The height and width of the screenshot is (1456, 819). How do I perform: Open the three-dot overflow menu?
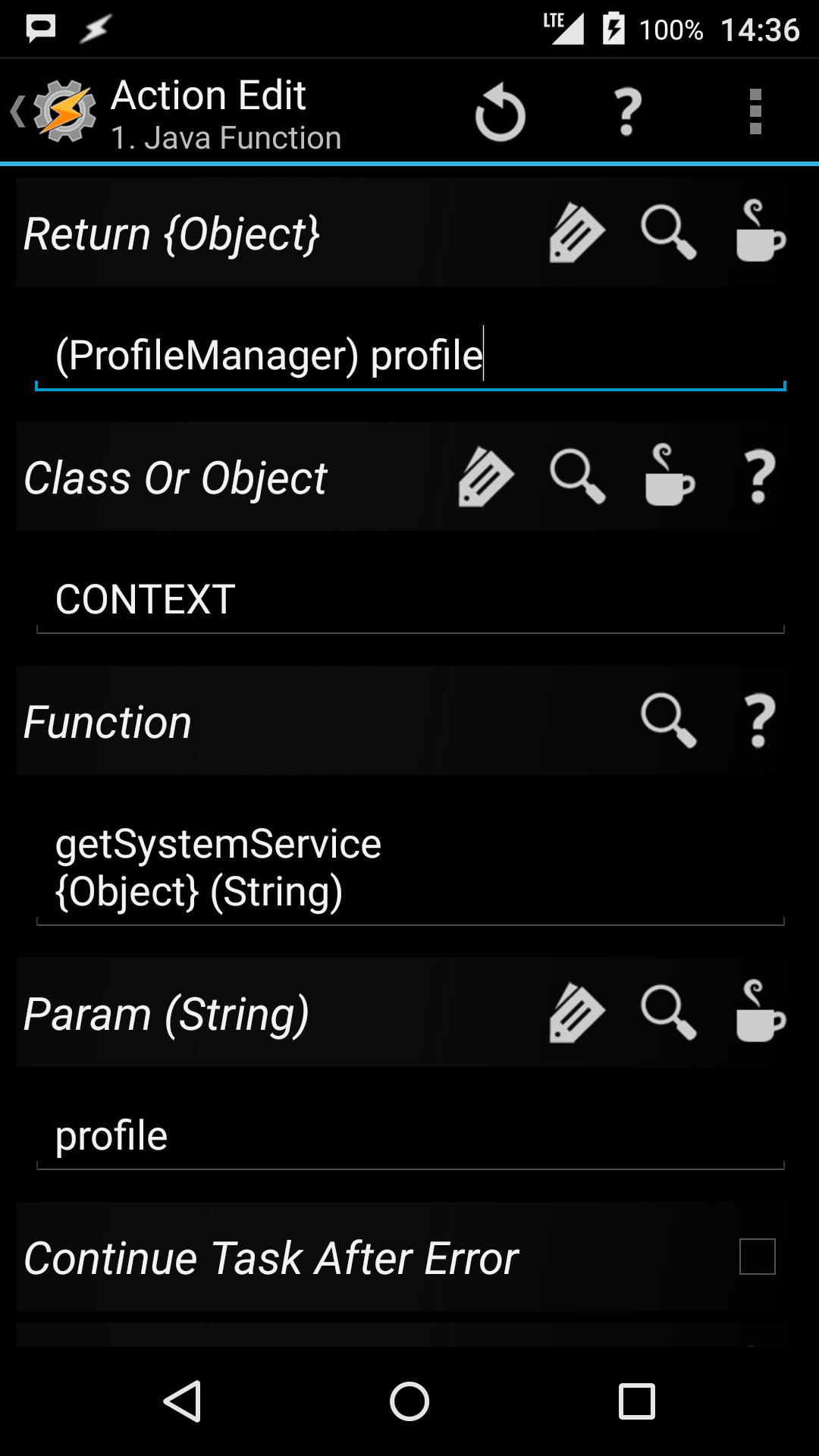click(755, 112)
